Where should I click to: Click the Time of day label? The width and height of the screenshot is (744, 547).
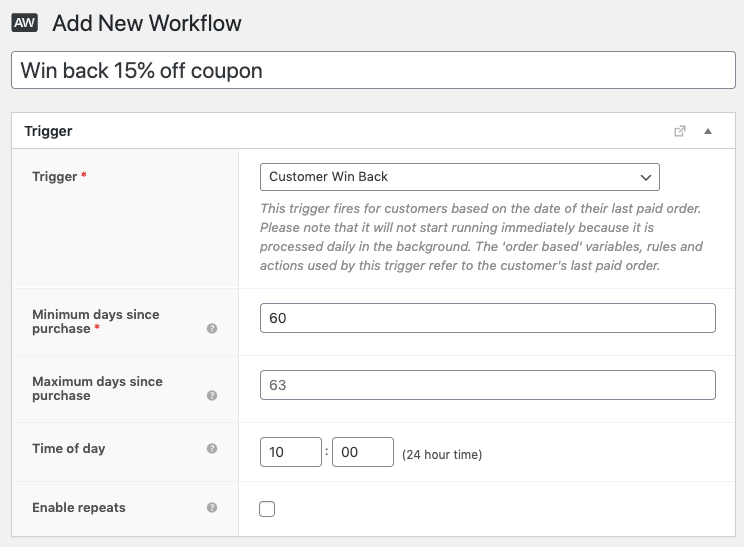click(68, 449)
